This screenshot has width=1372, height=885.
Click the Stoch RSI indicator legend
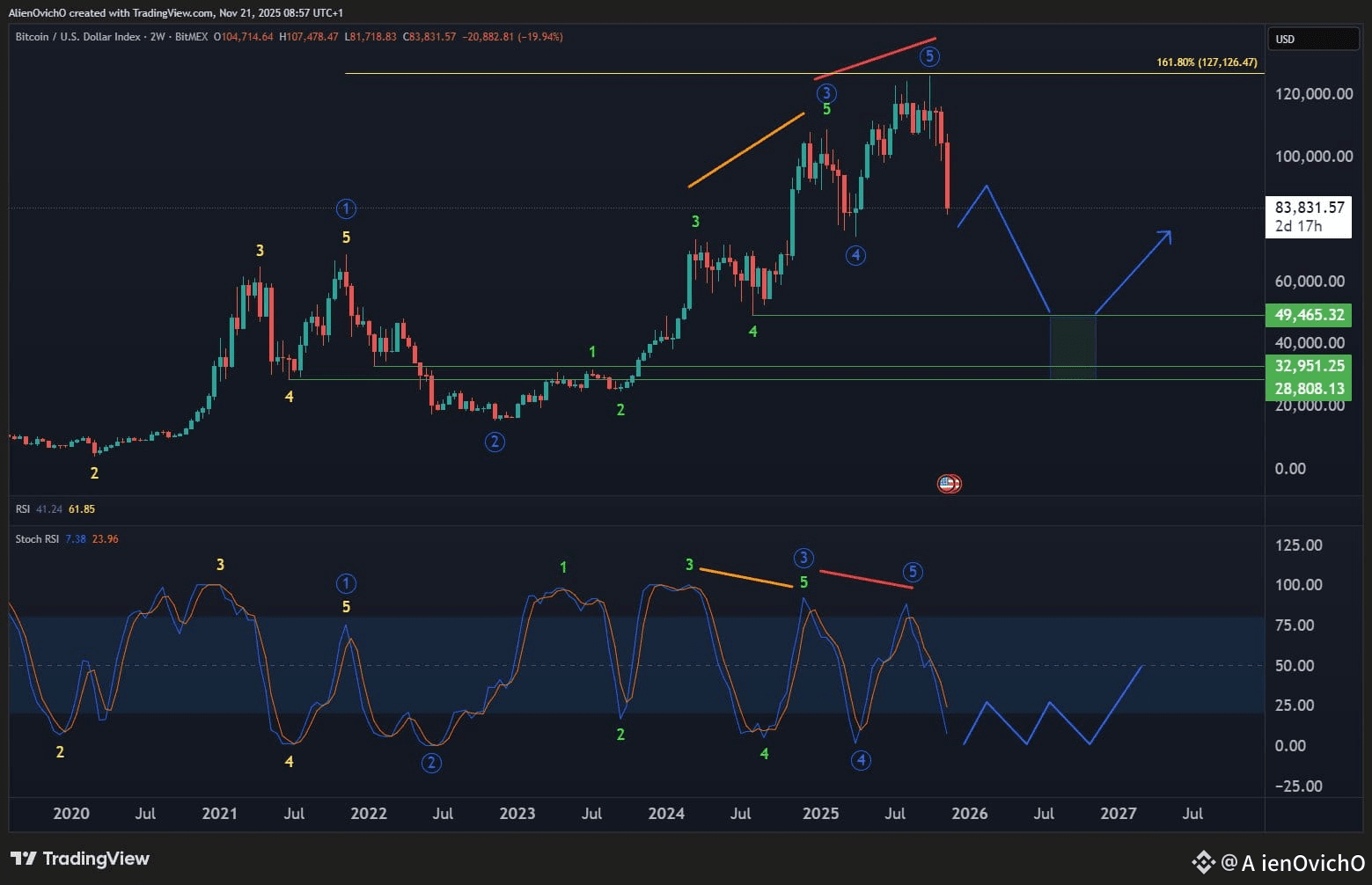(67, 539)
